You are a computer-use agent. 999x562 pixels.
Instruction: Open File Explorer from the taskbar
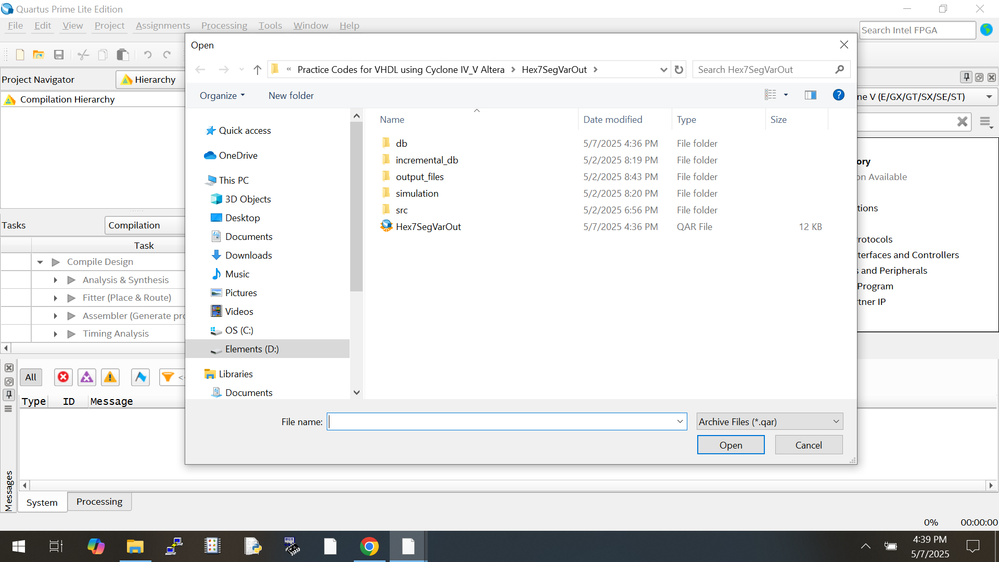coord(134,546)
